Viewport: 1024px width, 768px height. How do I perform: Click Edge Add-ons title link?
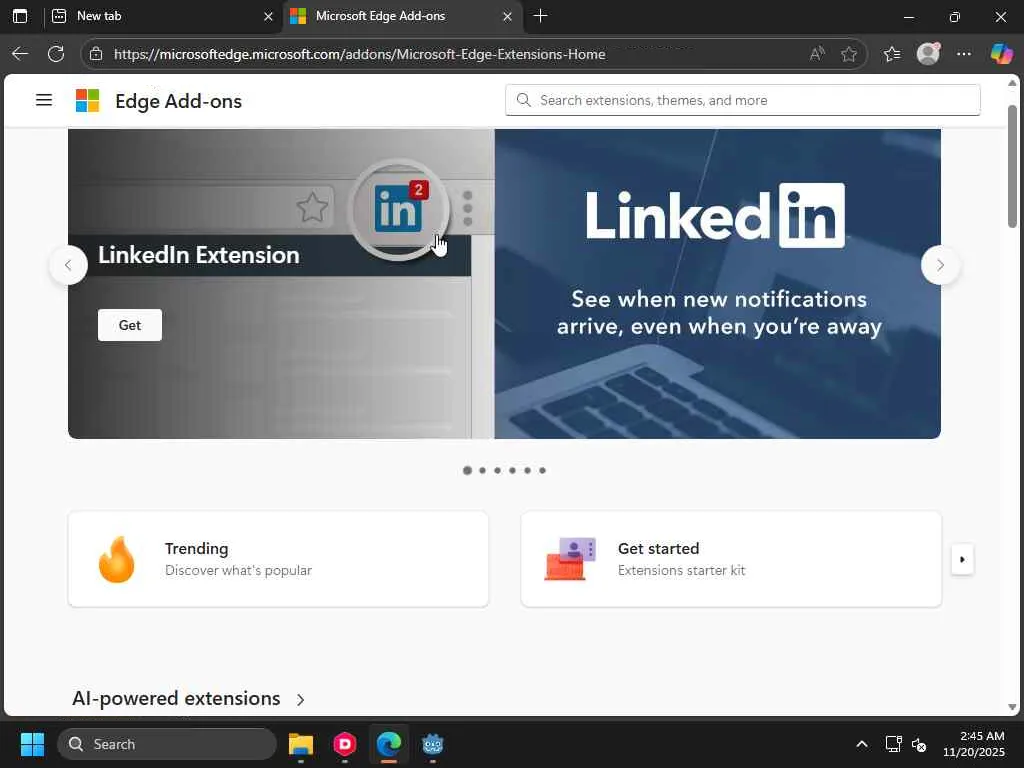point(178,101)
